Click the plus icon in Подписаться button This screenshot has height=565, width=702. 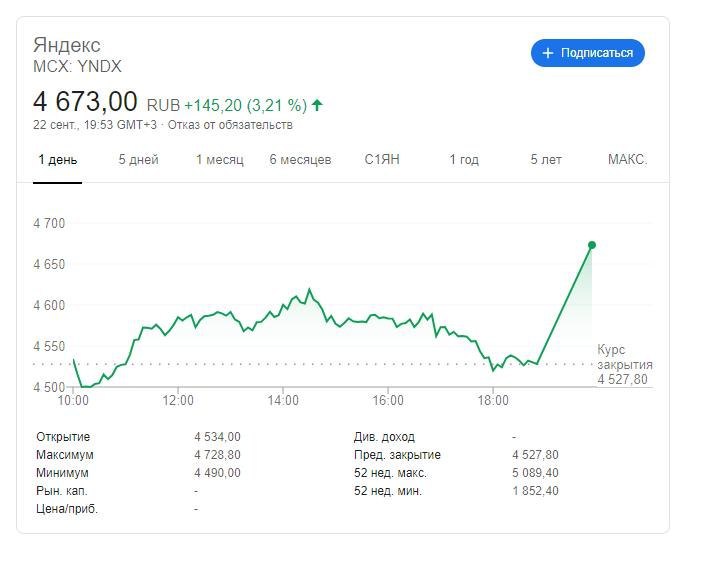click(548, 53)
